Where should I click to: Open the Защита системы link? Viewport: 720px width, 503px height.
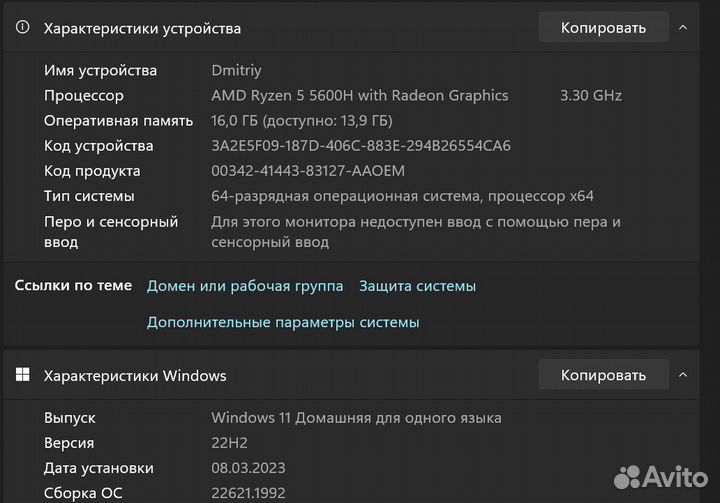click(x=417, y=286)
